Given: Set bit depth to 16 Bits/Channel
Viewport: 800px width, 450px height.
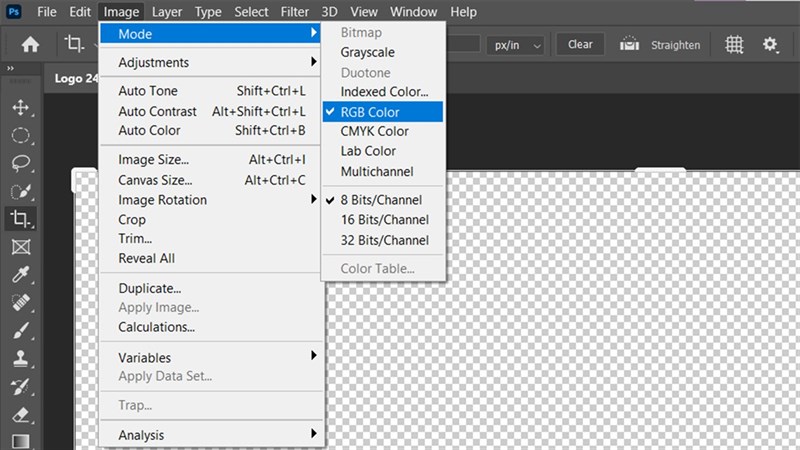Looking at the screenshot, I should 384,220.
